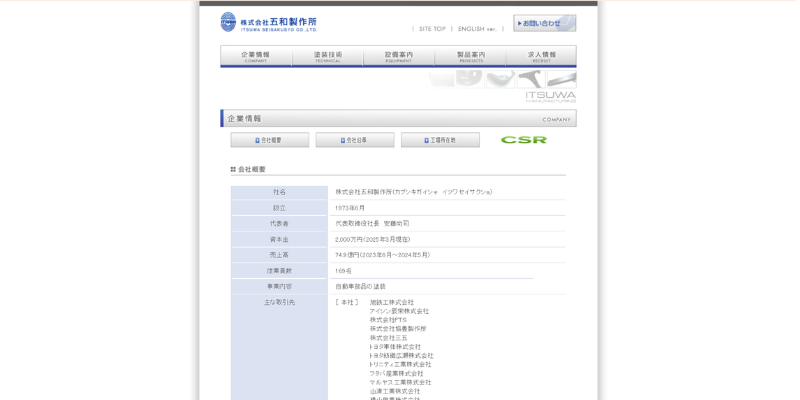Switch to the ENGLISH ver. page
This screenshot has height=400, width=800.
click(x=477, y=29)
